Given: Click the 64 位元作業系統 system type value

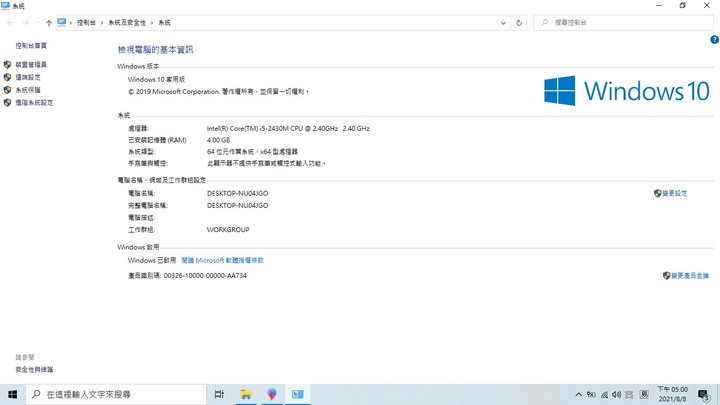Looking at the screenshot, I should point(252,152).
